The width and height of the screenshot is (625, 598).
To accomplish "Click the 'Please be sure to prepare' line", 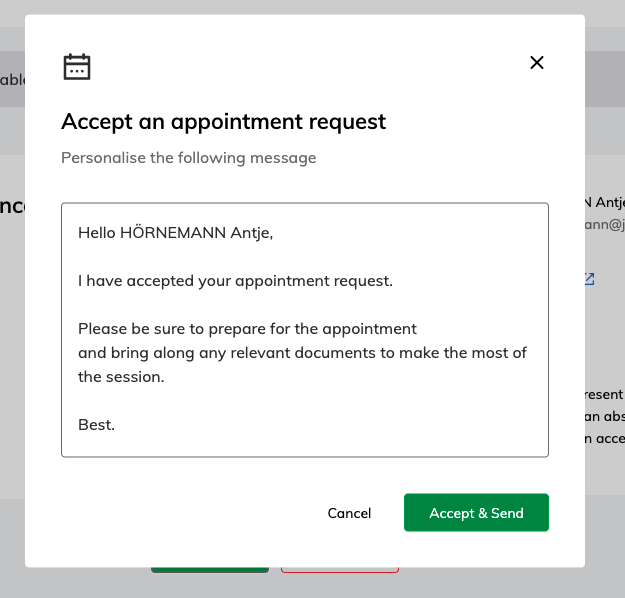I will point(247,329).
